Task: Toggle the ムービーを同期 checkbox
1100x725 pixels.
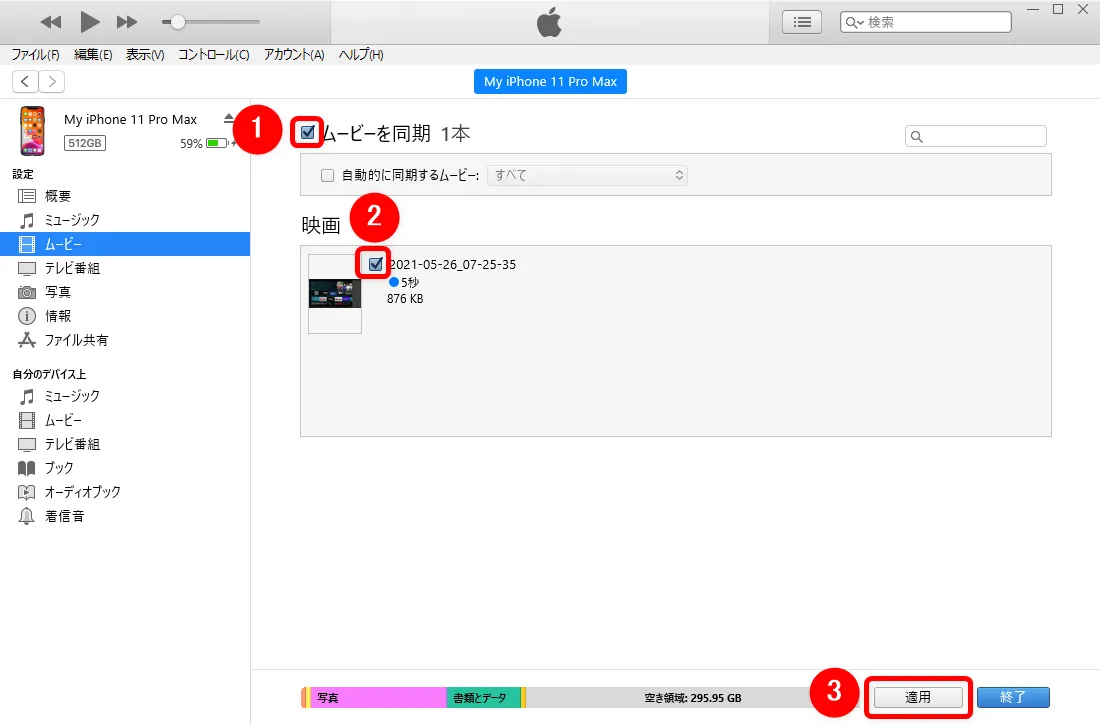Action: 307,132
